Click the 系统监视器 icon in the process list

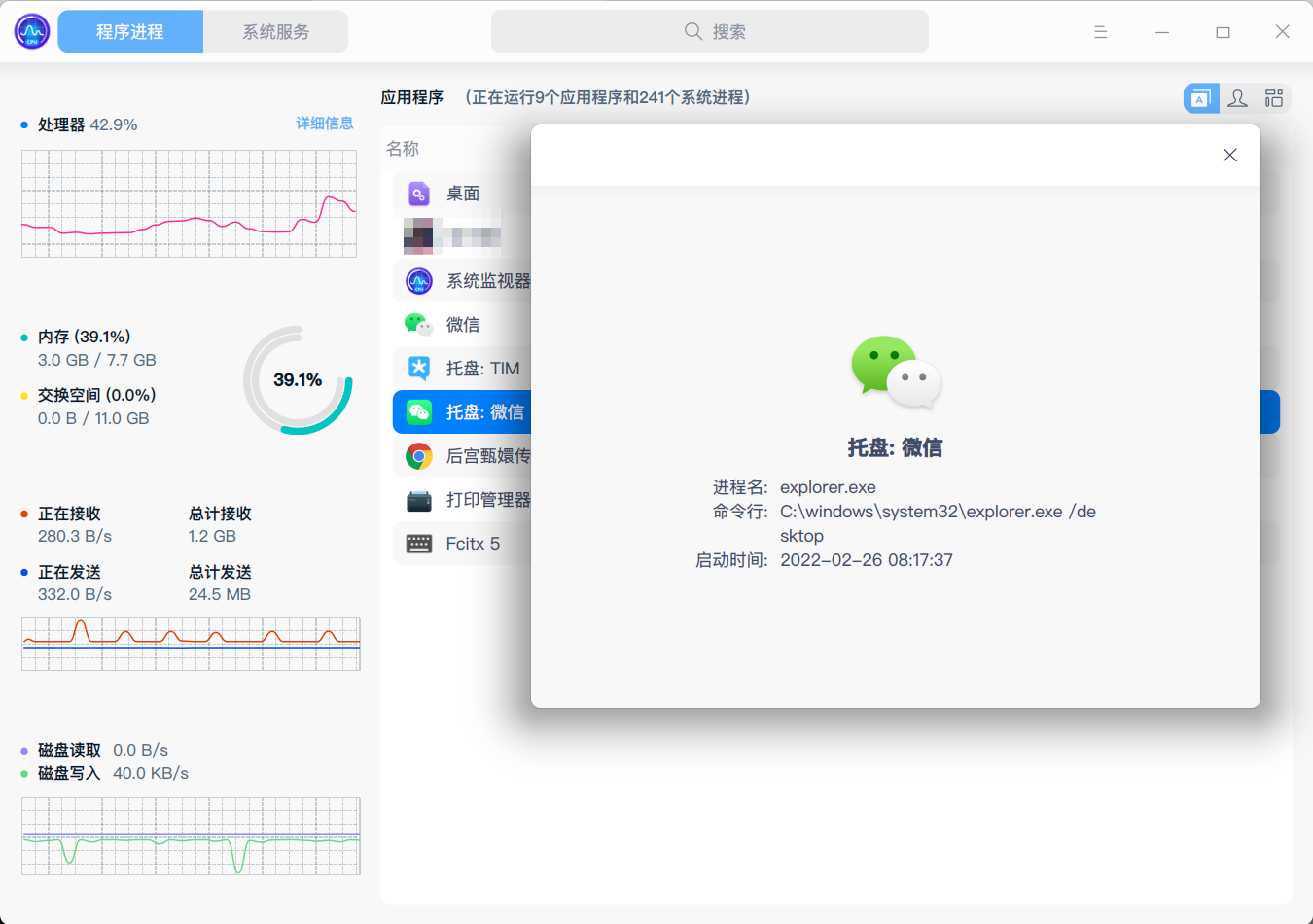coord(418,280)
